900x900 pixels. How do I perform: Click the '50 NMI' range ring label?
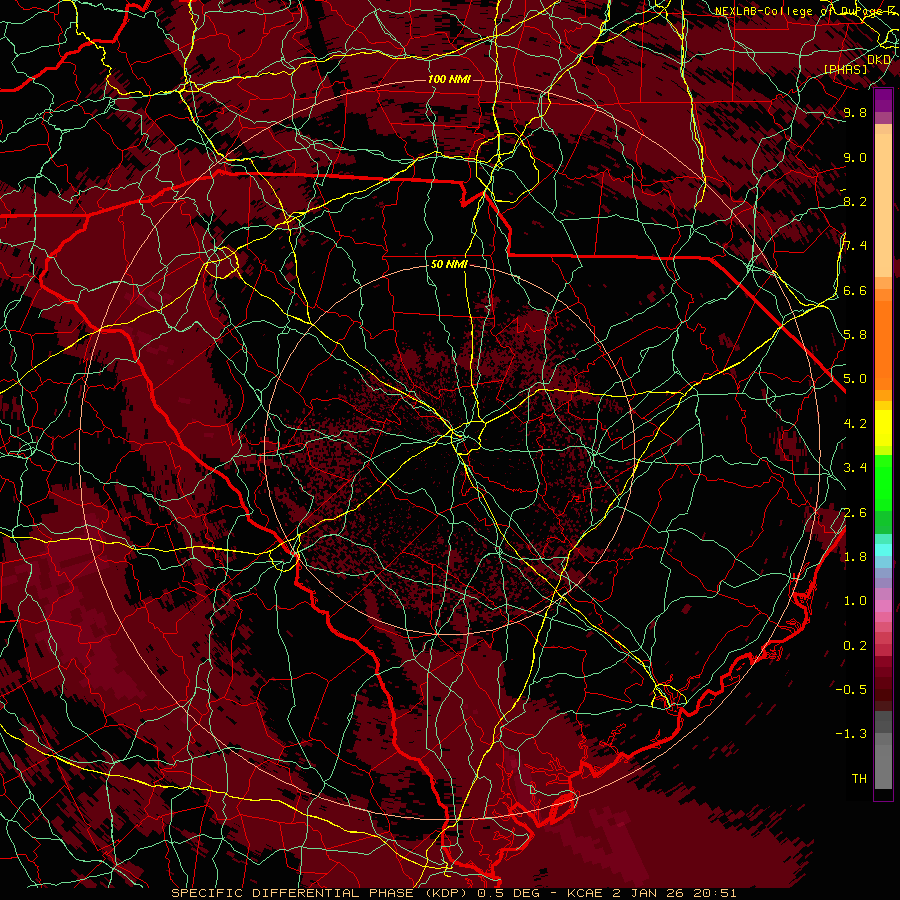pos(449,265)
